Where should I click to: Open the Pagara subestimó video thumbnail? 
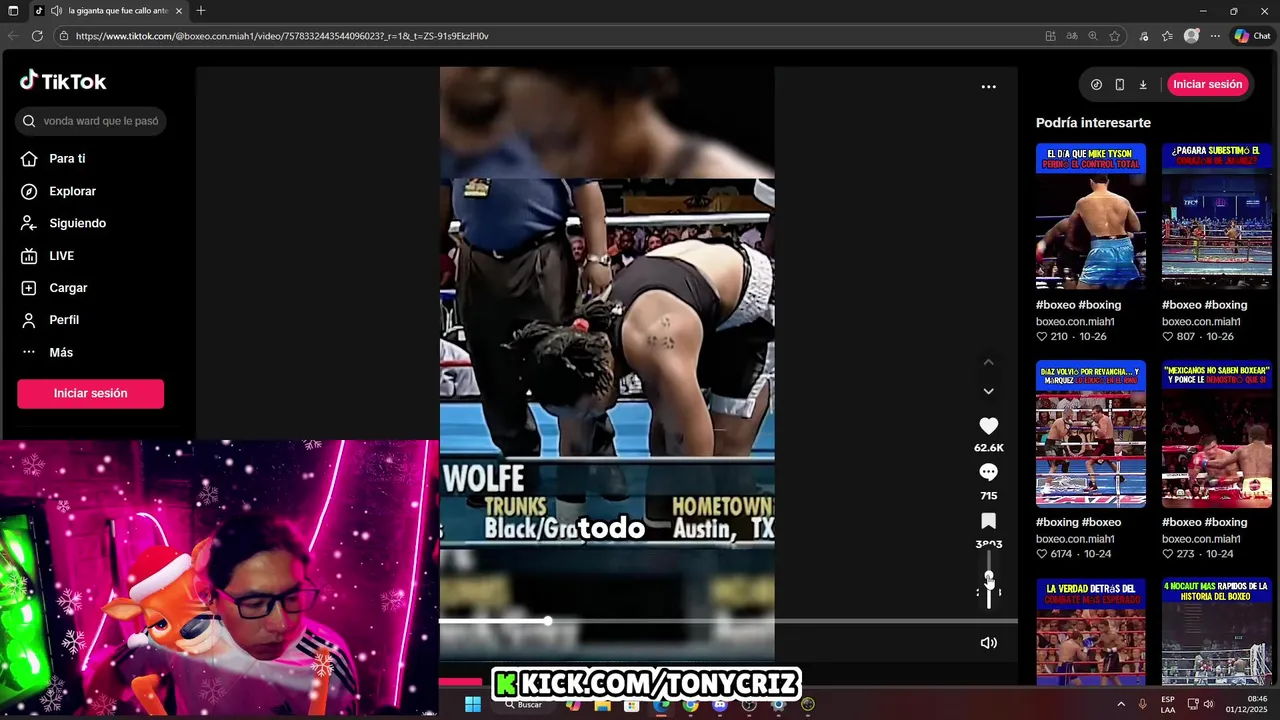coord(1217,216)
